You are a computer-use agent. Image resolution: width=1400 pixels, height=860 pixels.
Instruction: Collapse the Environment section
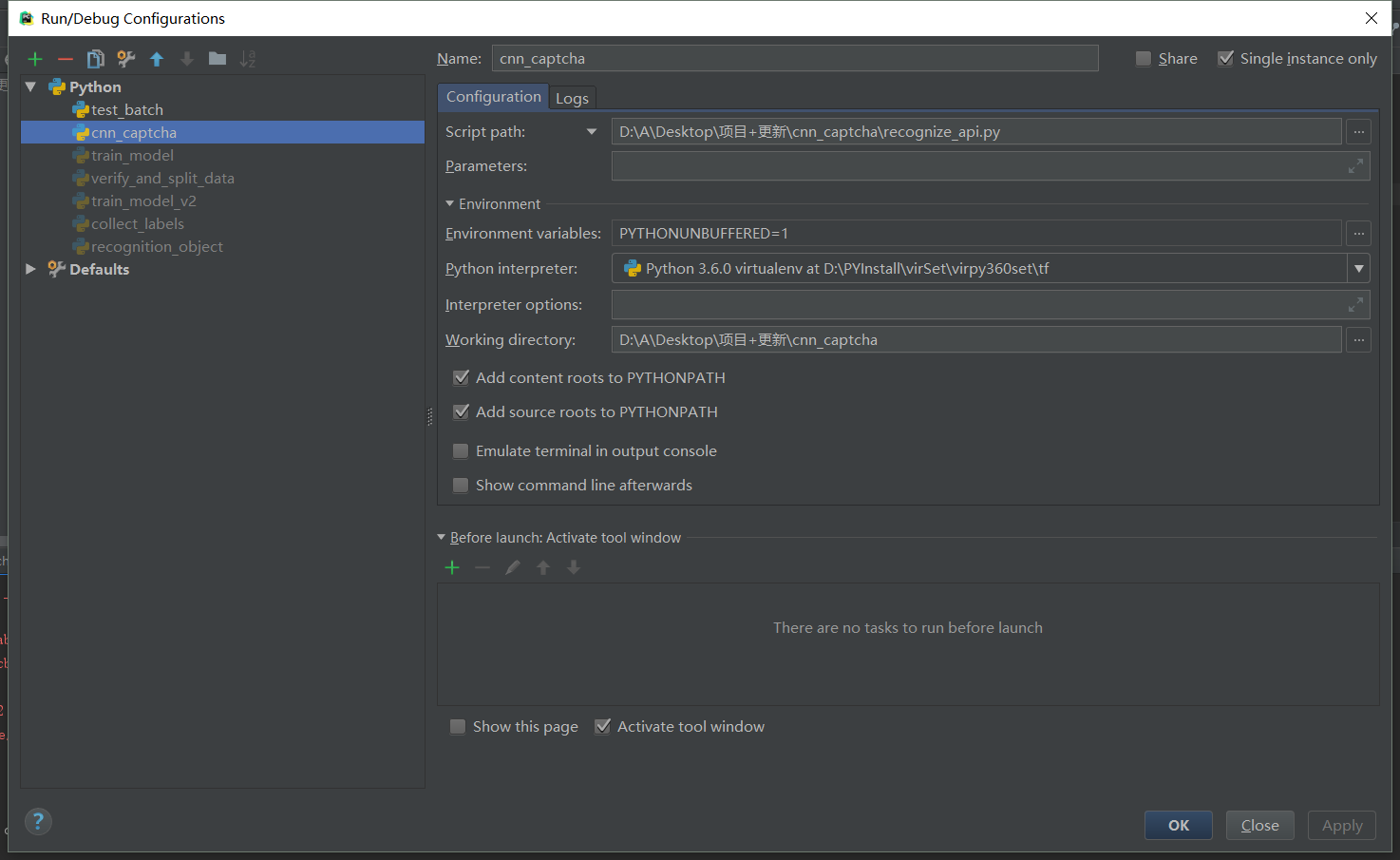point(449,203)
